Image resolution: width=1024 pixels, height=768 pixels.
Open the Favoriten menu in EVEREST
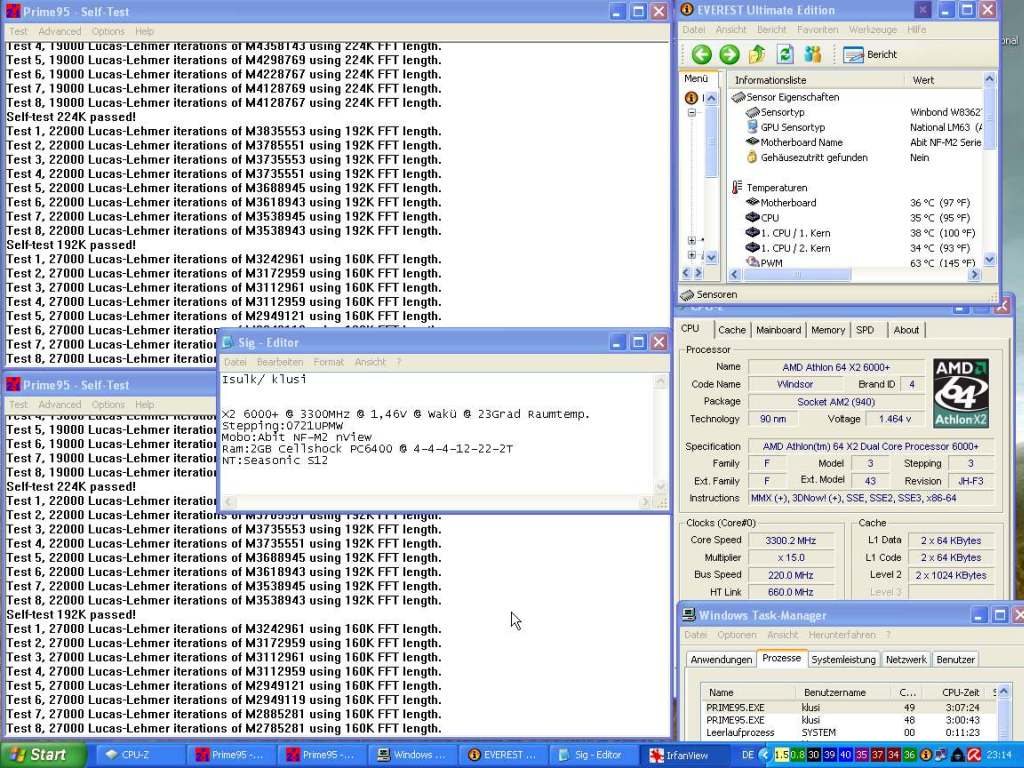click(818, 30)
